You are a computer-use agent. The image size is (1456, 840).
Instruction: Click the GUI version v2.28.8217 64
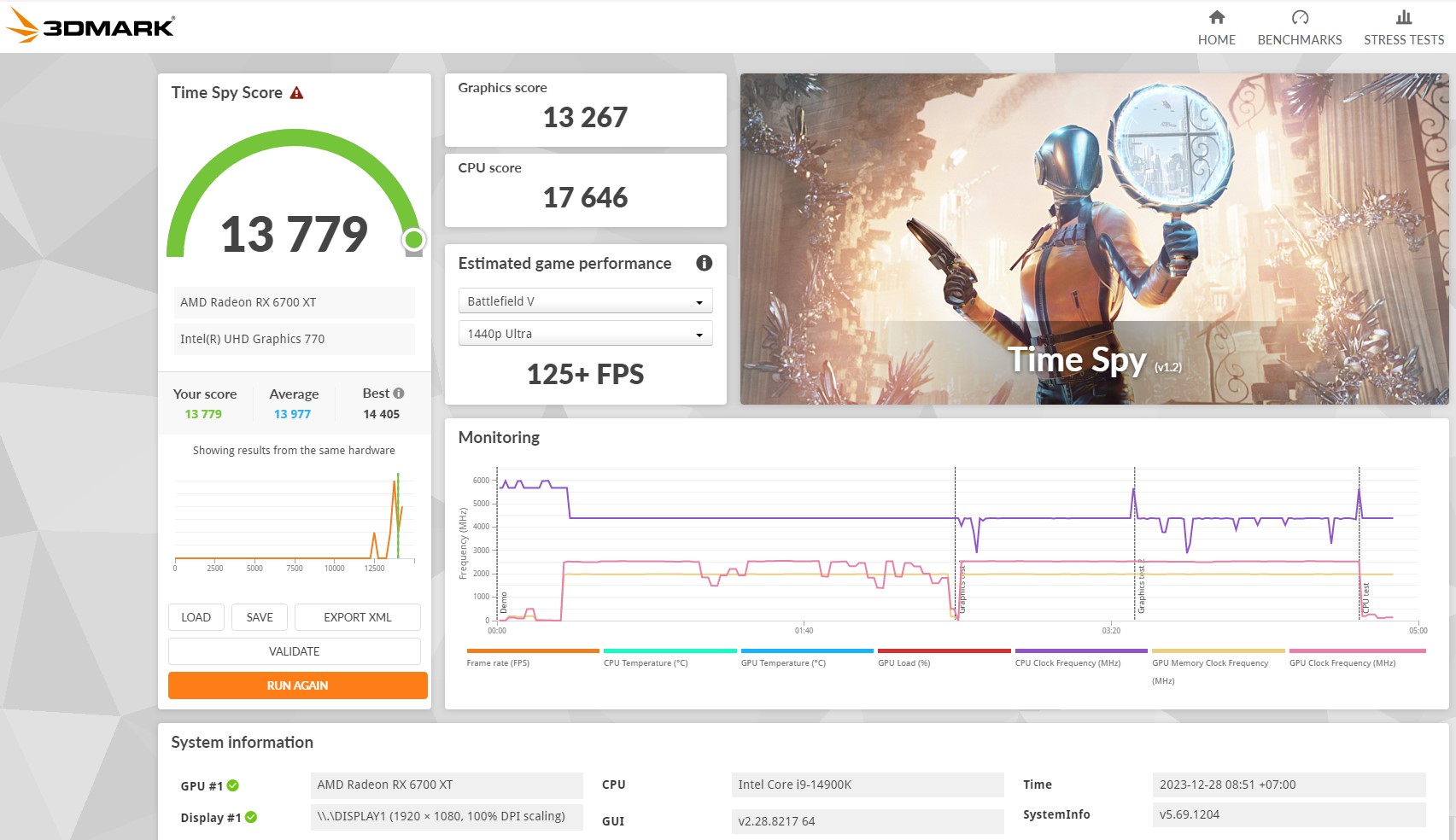point(868,821)
